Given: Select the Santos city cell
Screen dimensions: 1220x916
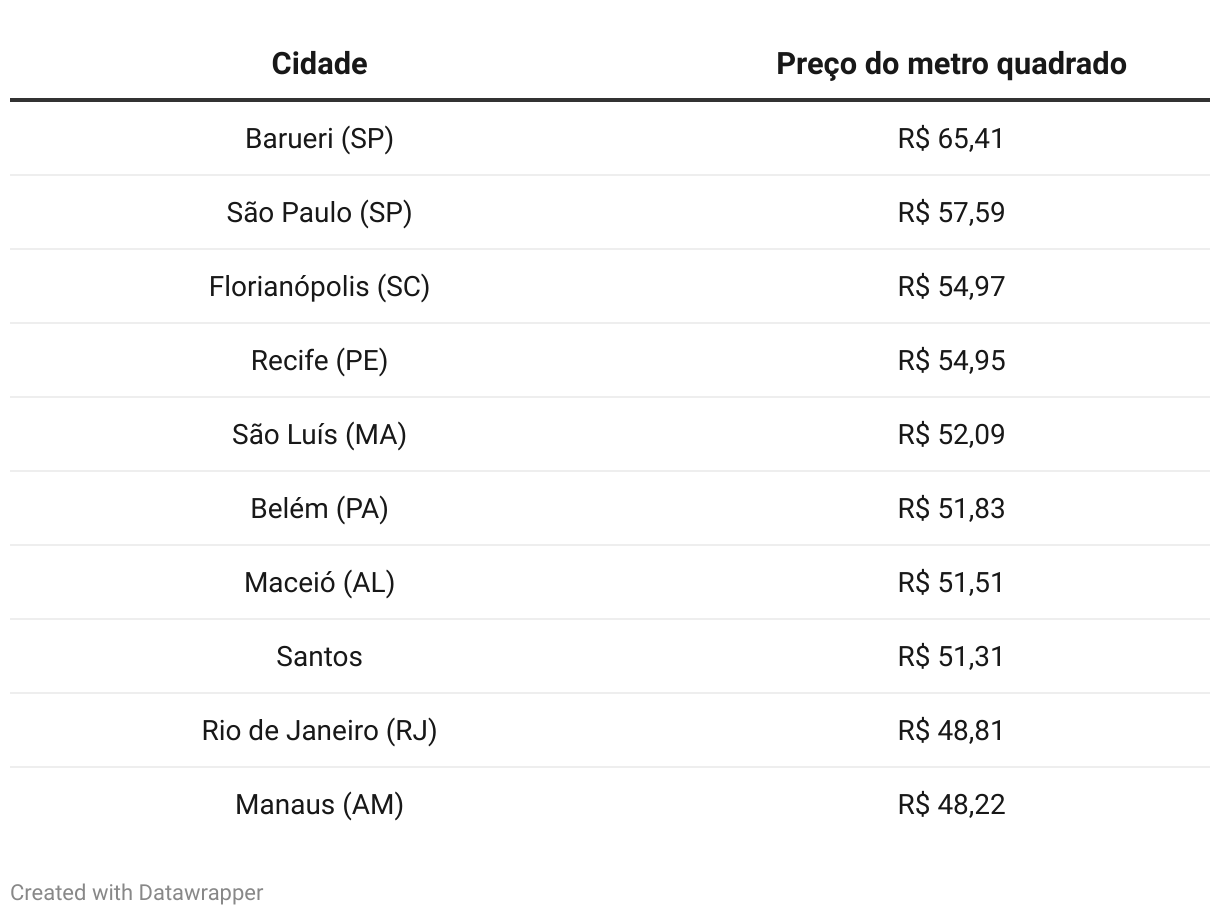Looking at the screenshot, I should point(319,656).
